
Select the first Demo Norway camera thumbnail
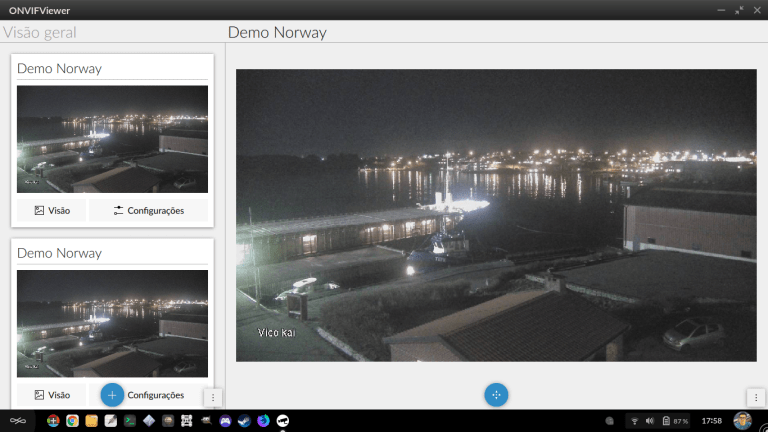click(x=112, y=139)
